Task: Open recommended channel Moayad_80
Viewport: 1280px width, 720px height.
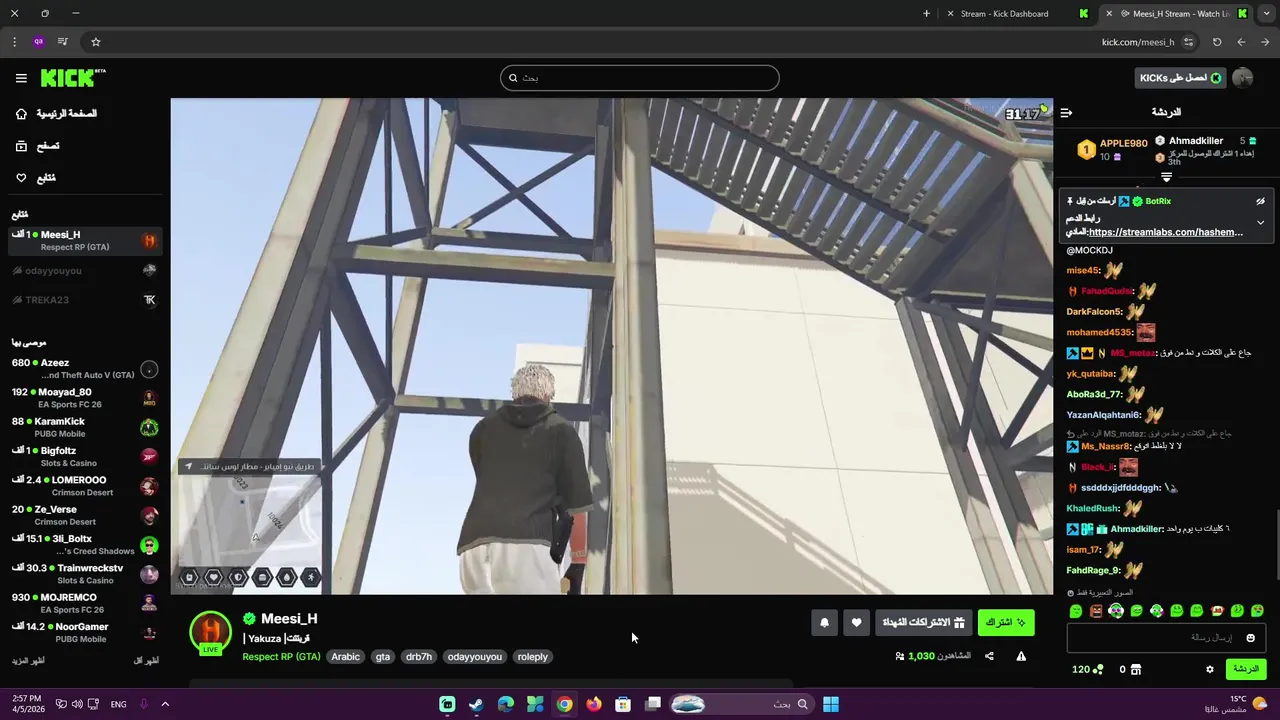Action: (85, 398)
